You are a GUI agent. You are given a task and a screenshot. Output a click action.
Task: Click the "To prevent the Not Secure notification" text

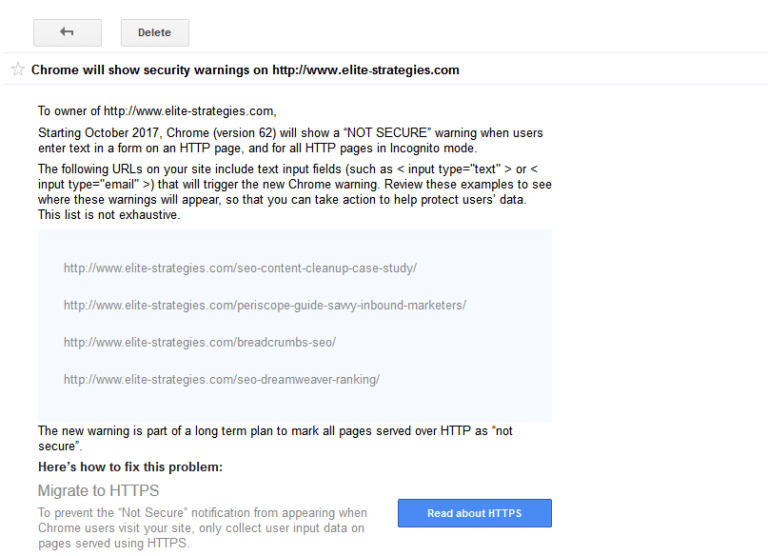201,528
